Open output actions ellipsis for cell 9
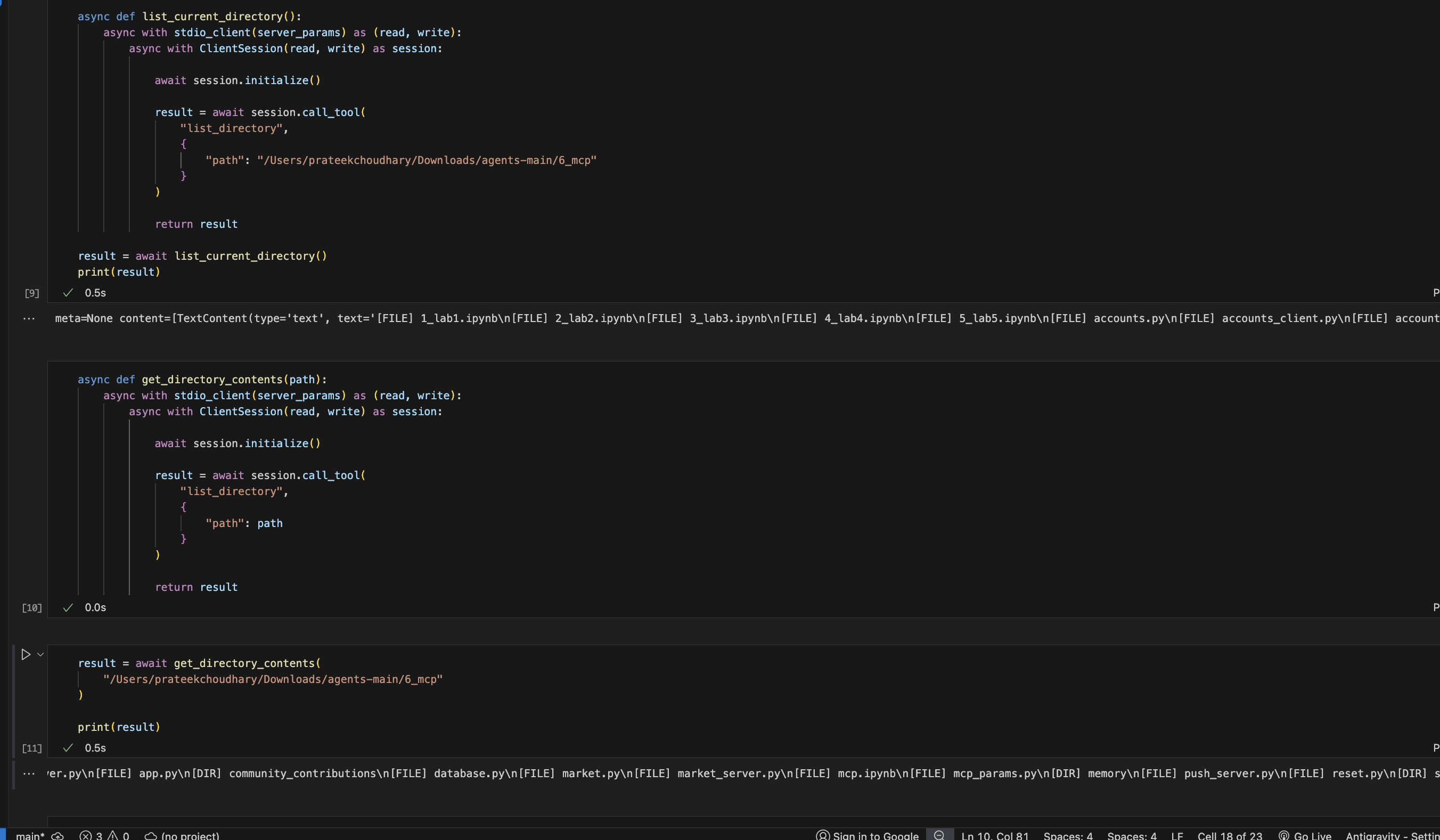The width and height of the screenshot is (1440, 840). 29,319
